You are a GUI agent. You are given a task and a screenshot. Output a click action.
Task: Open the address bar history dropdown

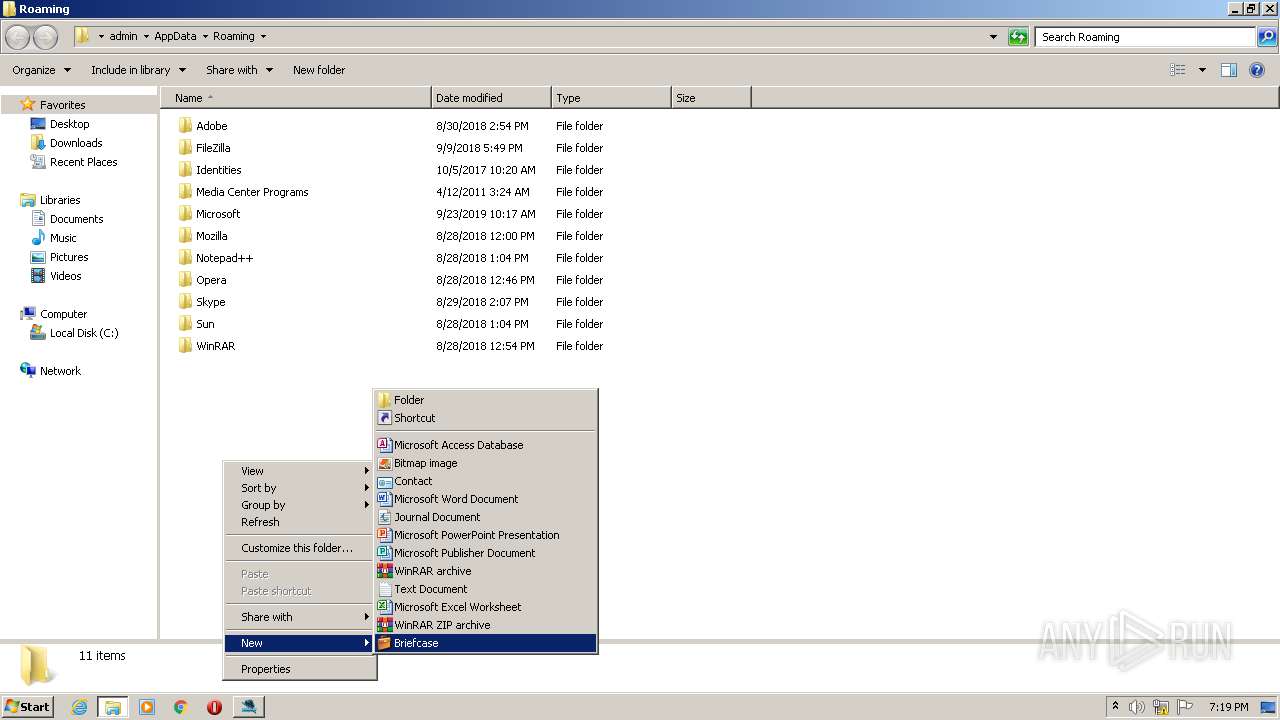point(993,37)
